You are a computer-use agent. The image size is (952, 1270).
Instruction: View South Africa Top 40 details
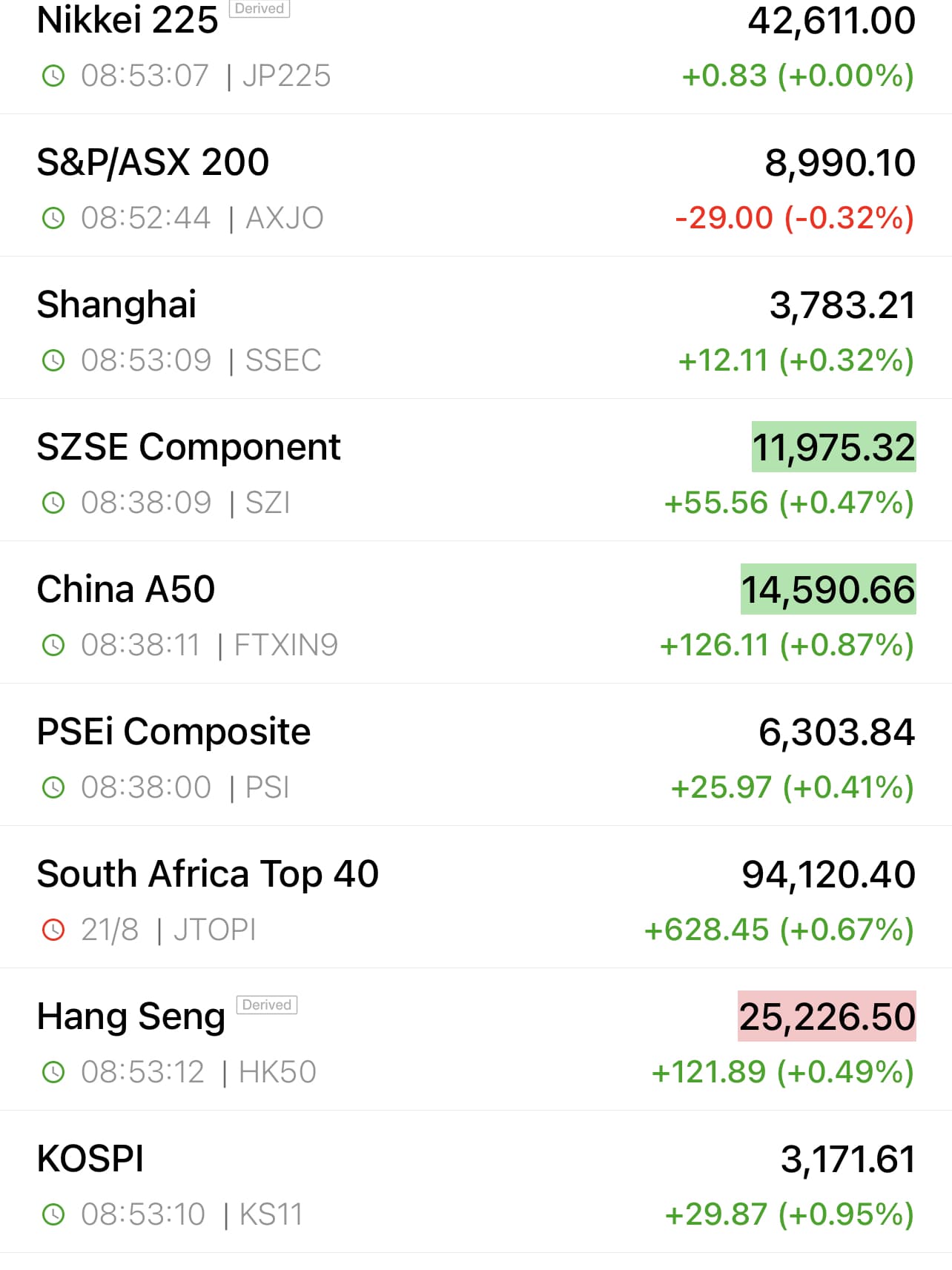[x=208, y=874]
